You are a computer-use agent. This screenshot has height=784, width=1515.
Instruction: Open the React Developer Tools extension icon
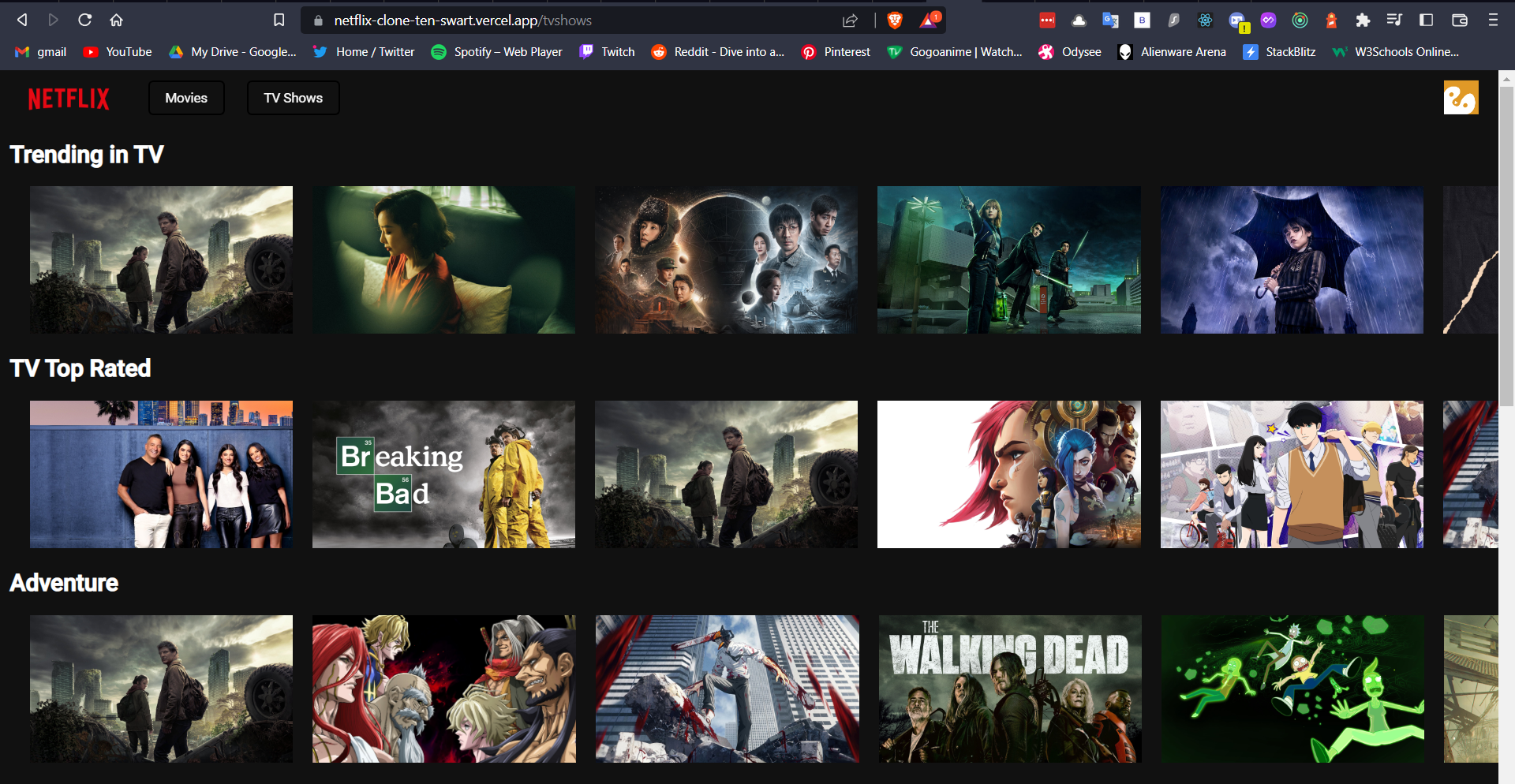[1205, 21]
